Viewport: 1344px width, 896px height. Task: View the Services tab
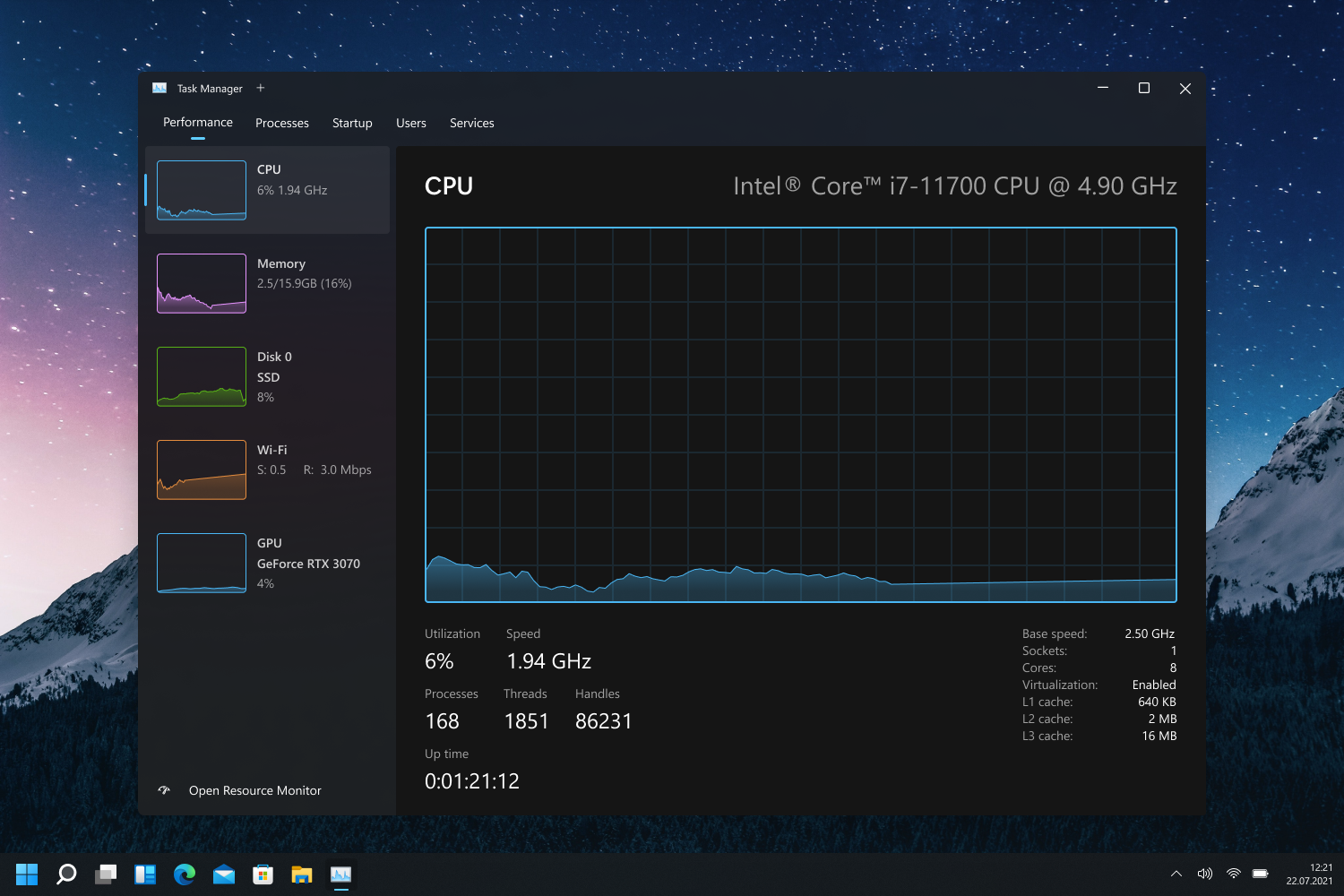coord(471,123)
